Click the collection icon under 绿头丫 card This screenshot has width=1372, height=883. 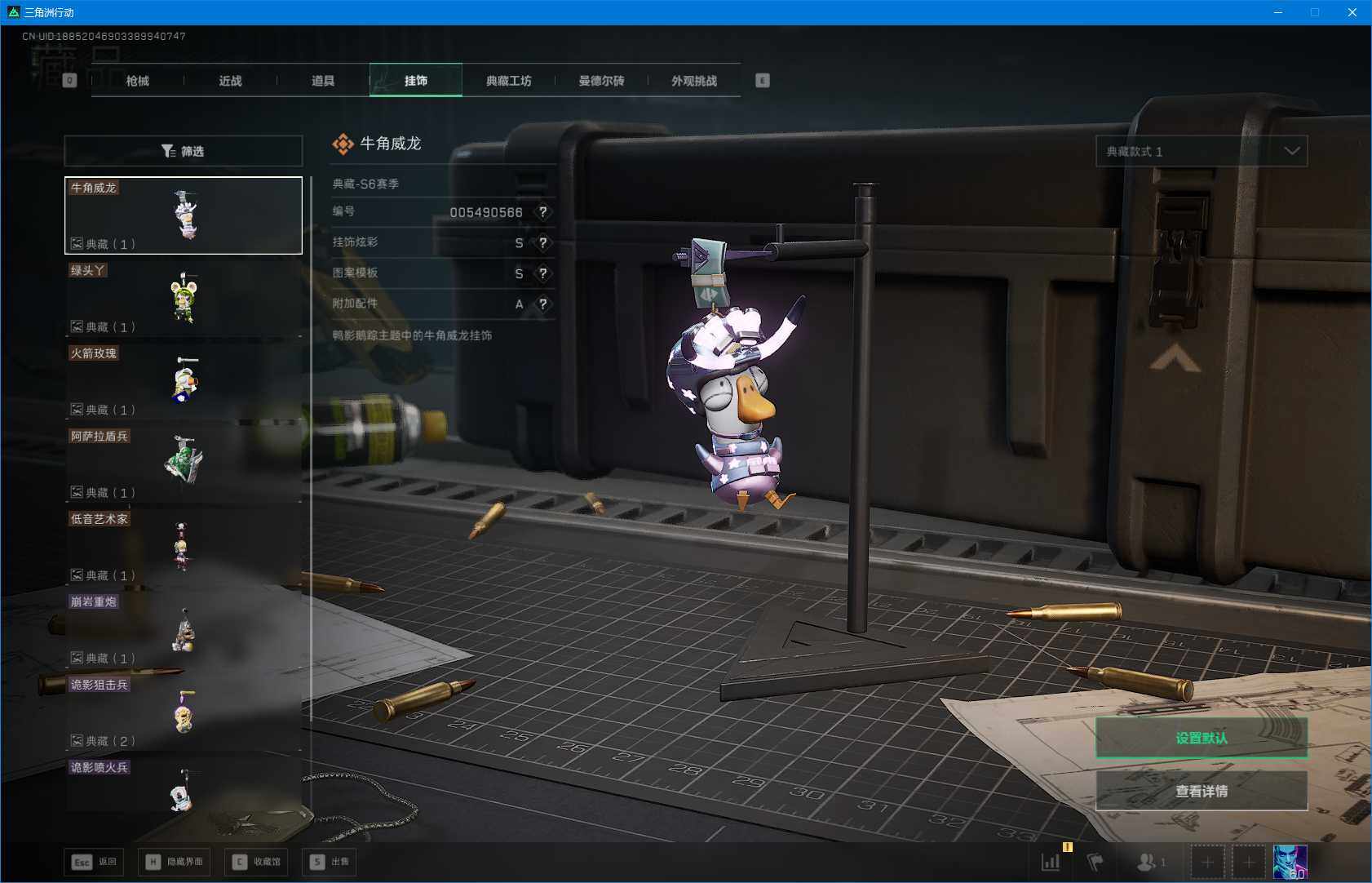point(77,326)
